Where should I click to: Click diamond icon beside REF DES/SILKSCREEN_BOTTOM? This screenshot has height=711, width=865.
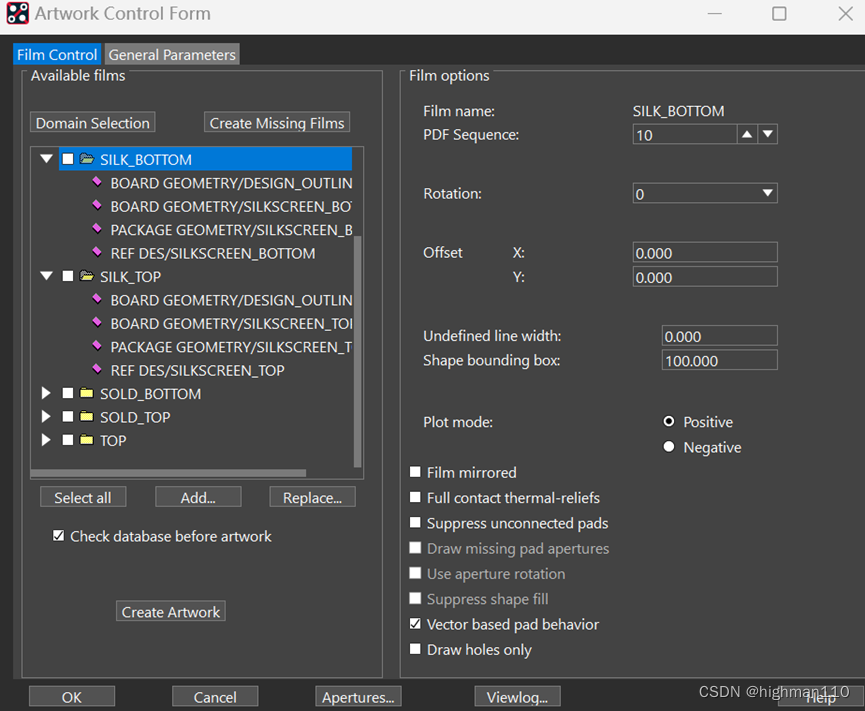(97, 253)
